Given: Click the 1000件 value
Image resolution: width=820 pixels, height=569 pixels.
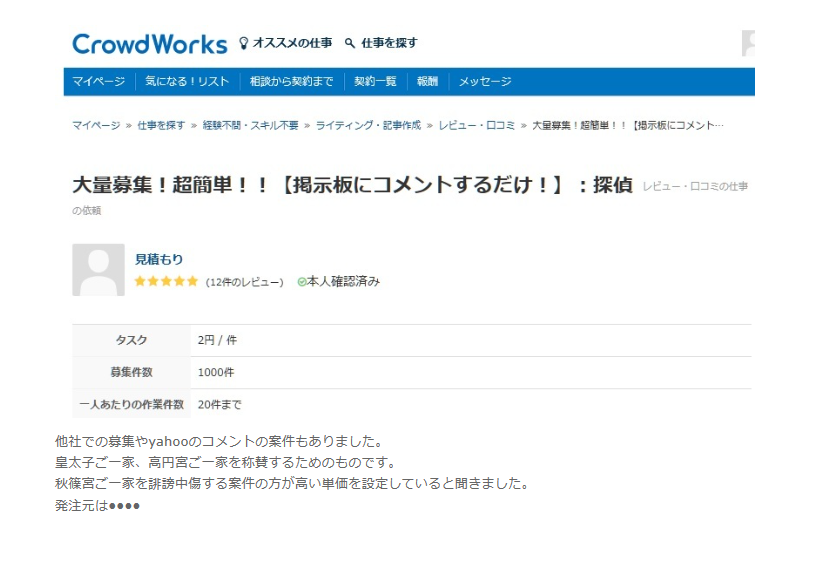Looking at the screenshot, I should point(216,372).
